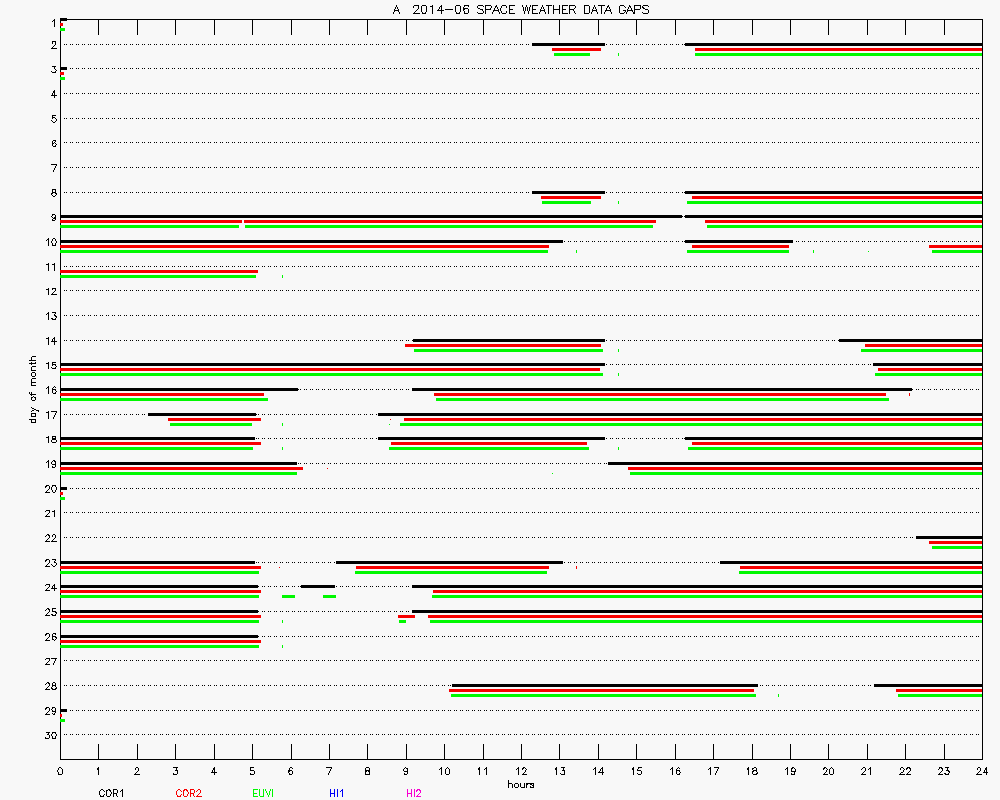This screenshot has width=1000, height=800.
Task: Click the day 30 label on y-axis
Action: click(50, 735)
